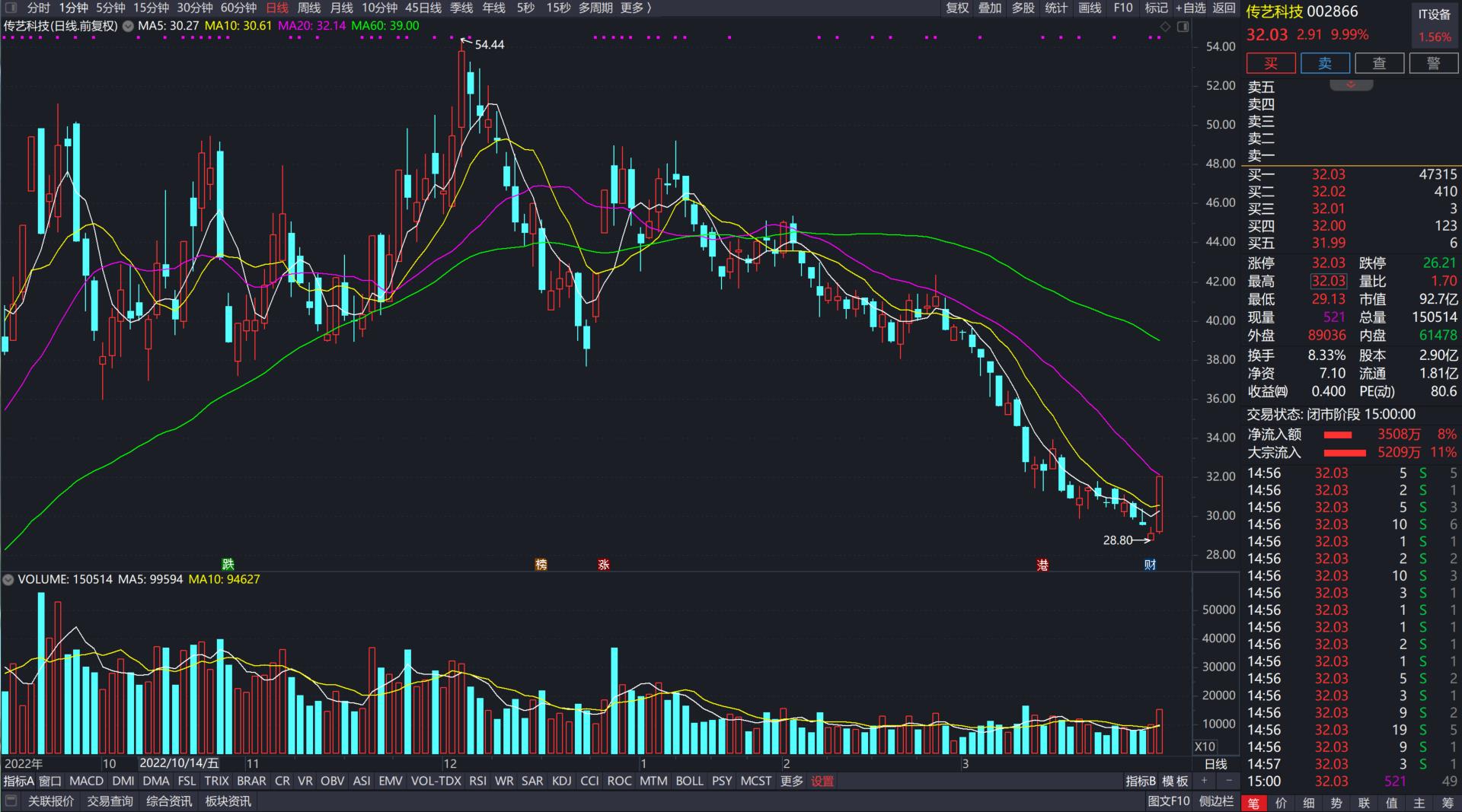1462x812 pixels.
Task: Open the MA indicator dropdown next to 传艺科技
Action: pyautogui.click(x=128, y=26)
